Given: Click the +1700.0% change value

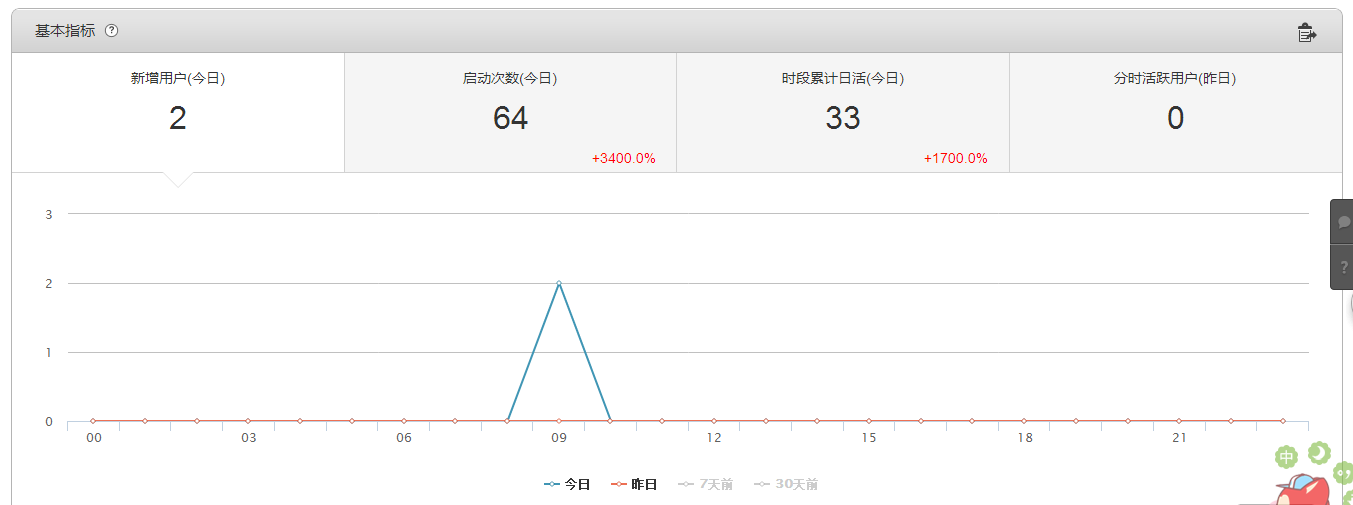Looking at the screenshot, I should coord(955,158).
